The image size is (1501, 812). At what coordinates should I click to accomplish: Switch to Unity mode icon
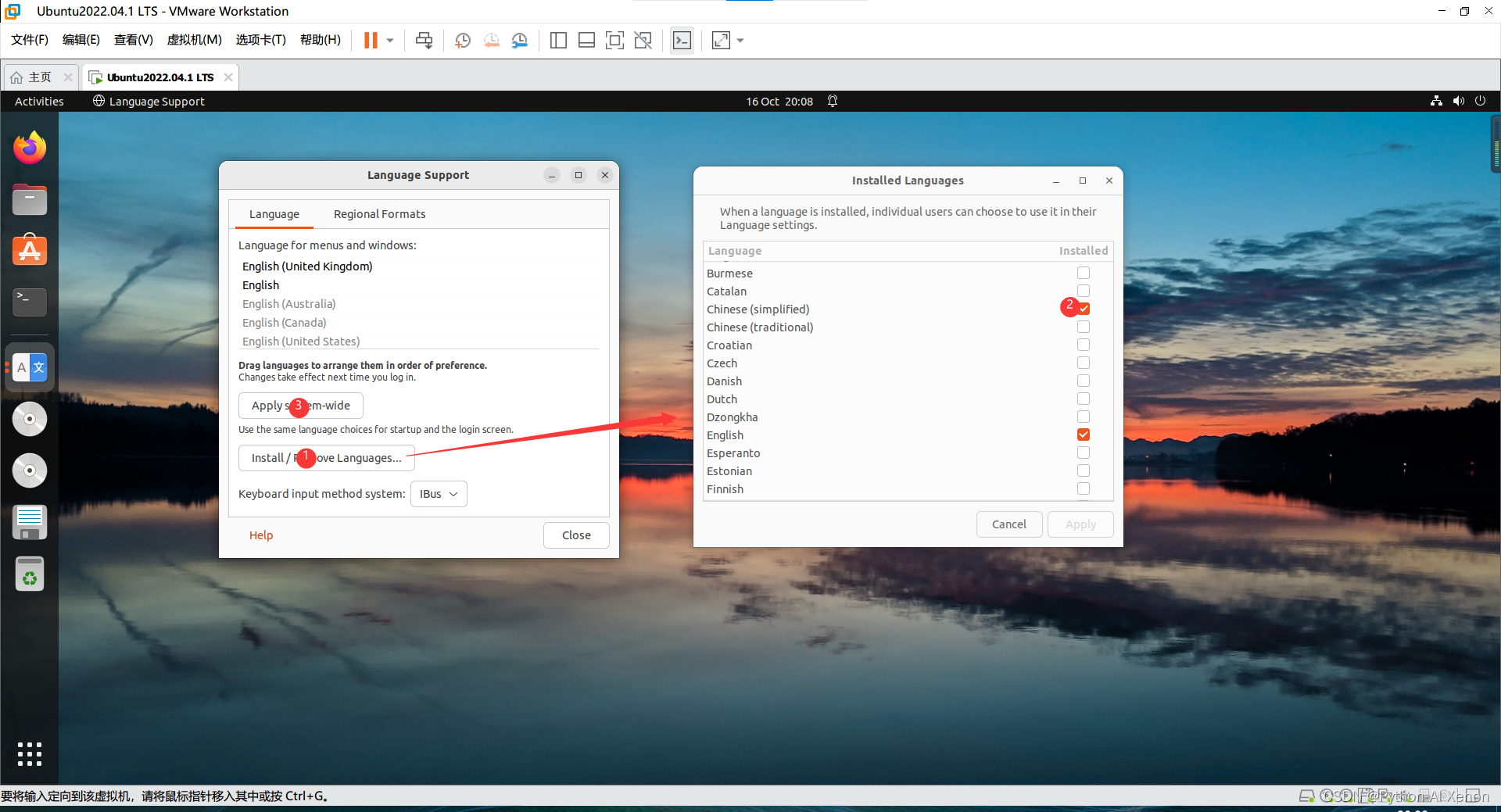point(643,41)
